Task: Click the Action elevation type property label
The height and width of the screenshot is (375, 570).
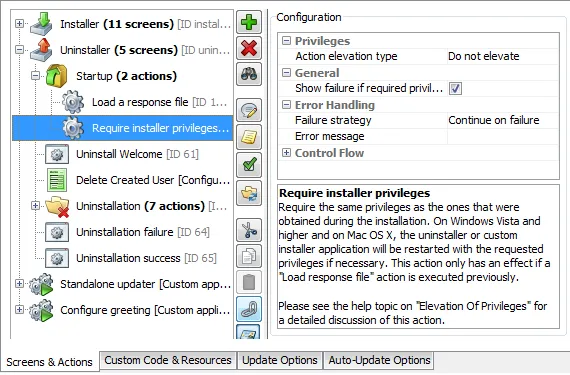Action: click(x=346, y=56)
